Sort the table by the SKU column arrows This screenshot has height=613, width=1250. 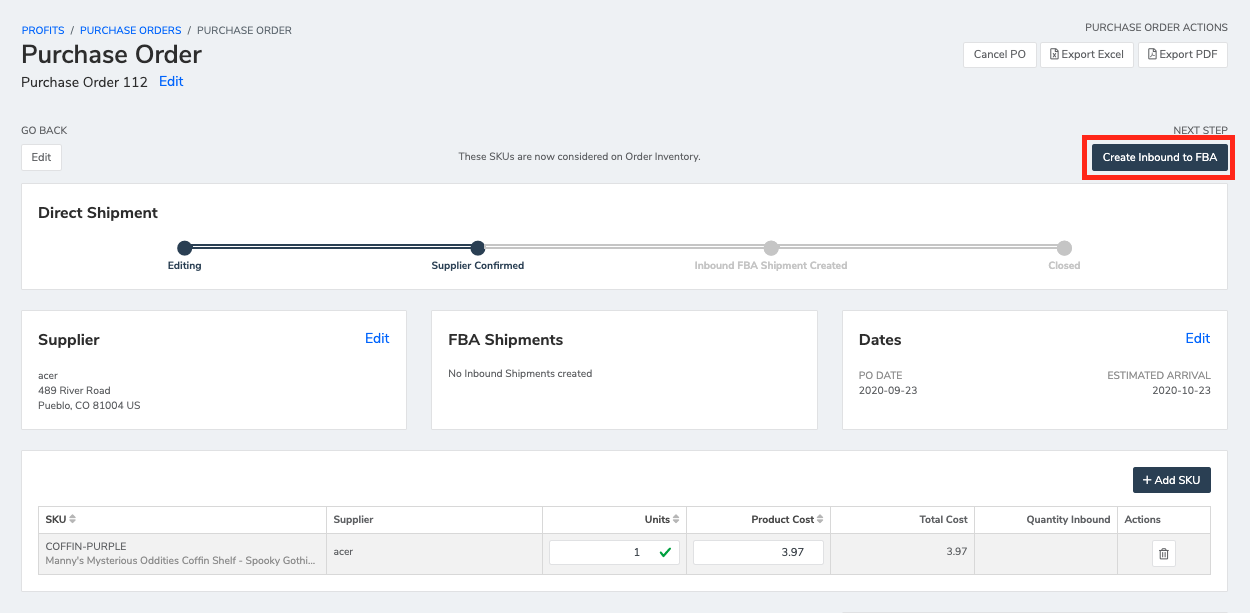coord(70,519)
